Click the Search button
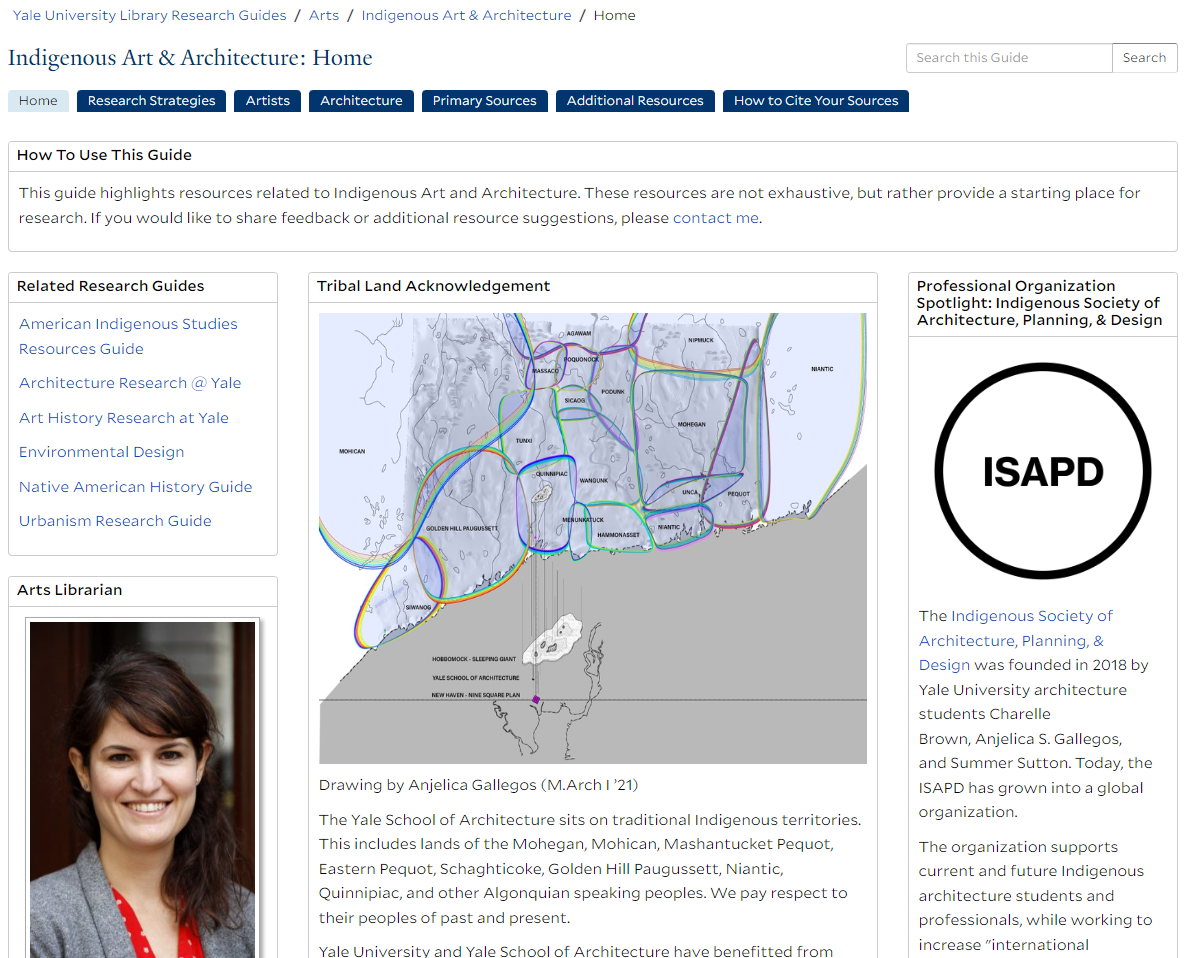 coord(1144,58)
